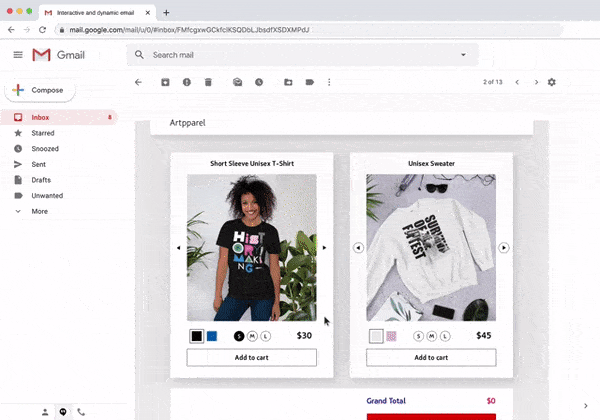Open the search options dropdown arrow
The height and width of the screenshot is (420, 600).
coord(463,55)
